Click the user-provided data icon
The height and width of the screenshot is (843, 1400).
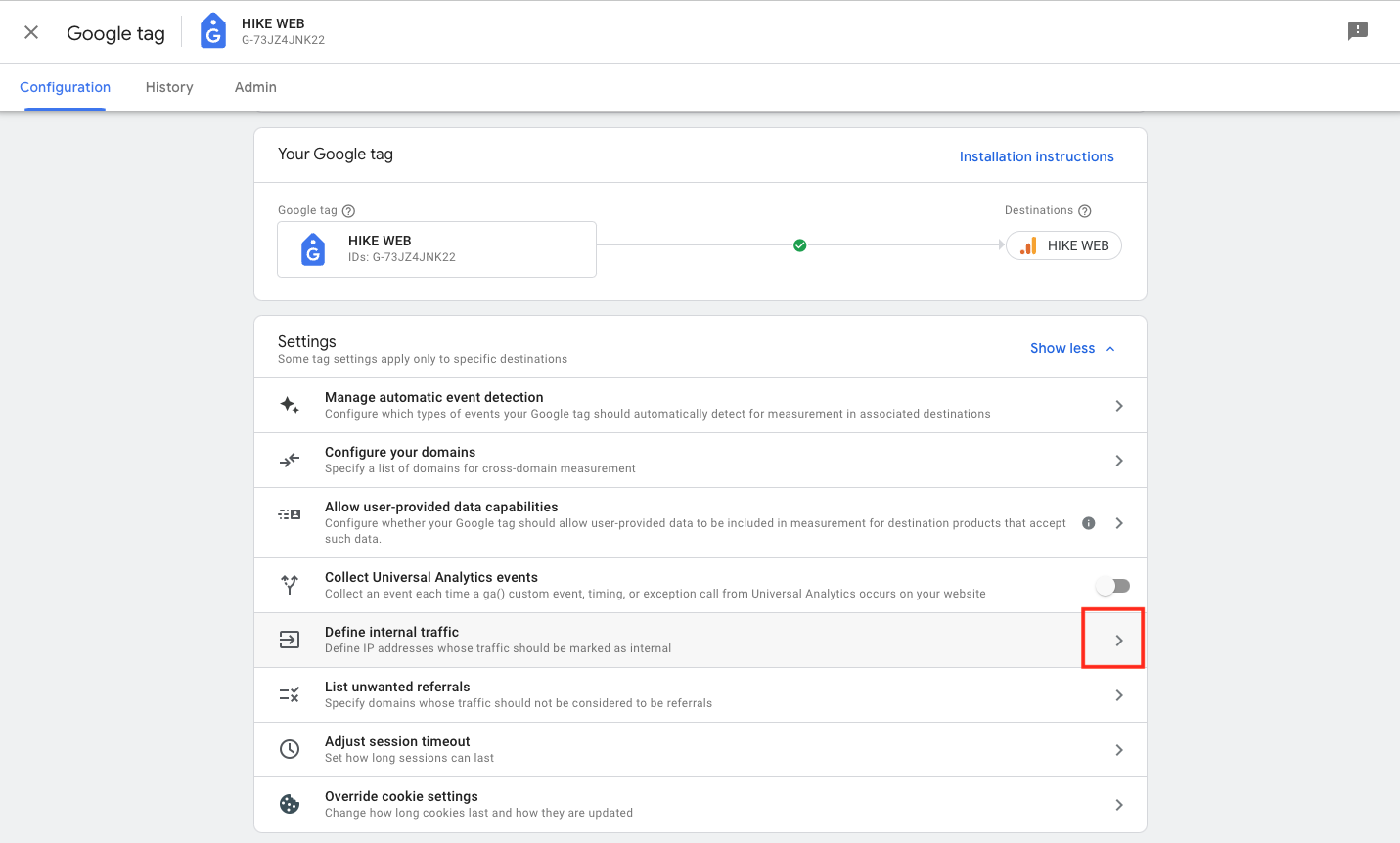pyautogui.click(x=290, y=514)
